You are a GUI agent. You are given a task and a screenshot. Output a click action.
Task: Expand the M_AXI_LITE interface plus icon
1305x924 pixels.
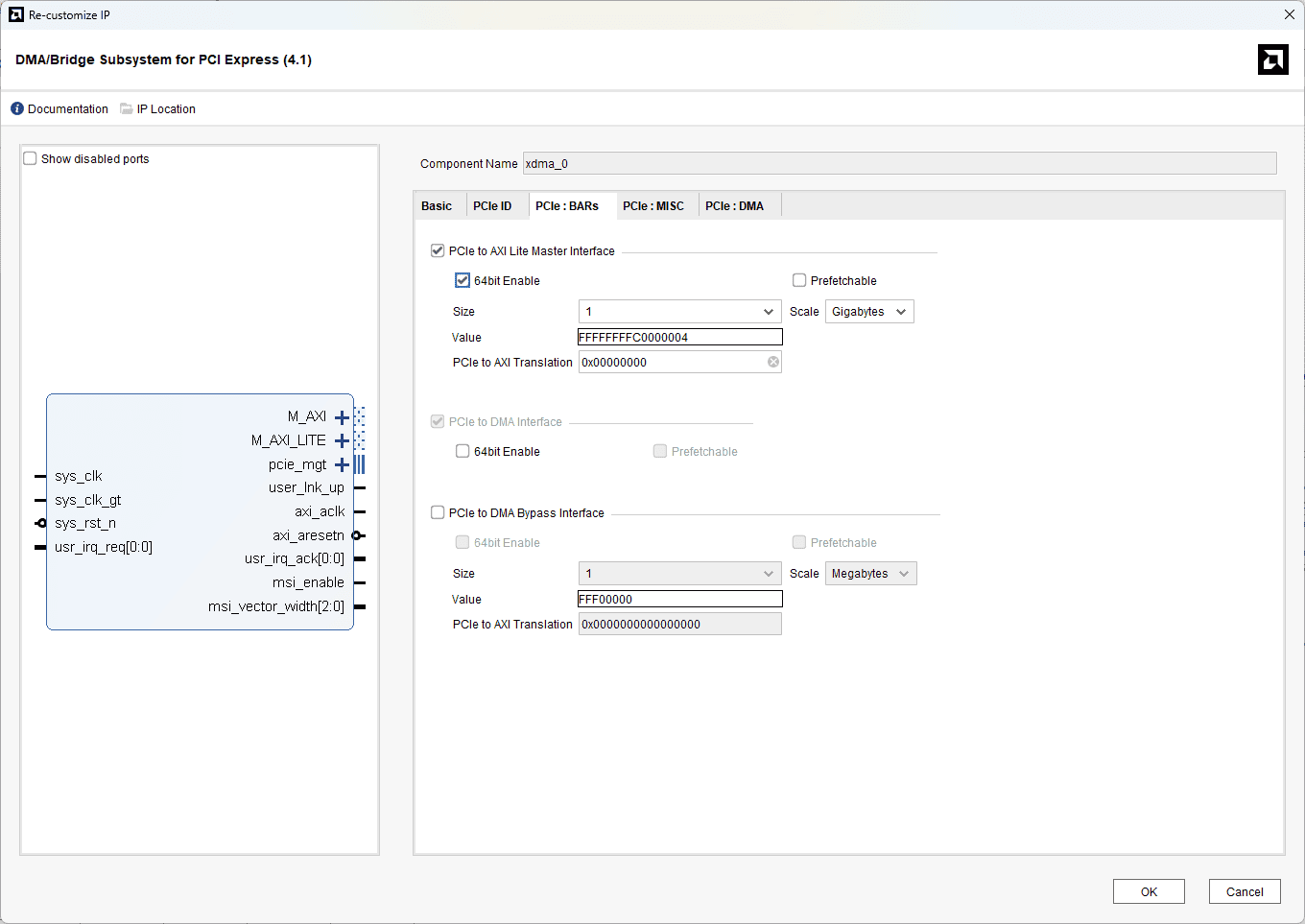[x=342, y=440]
